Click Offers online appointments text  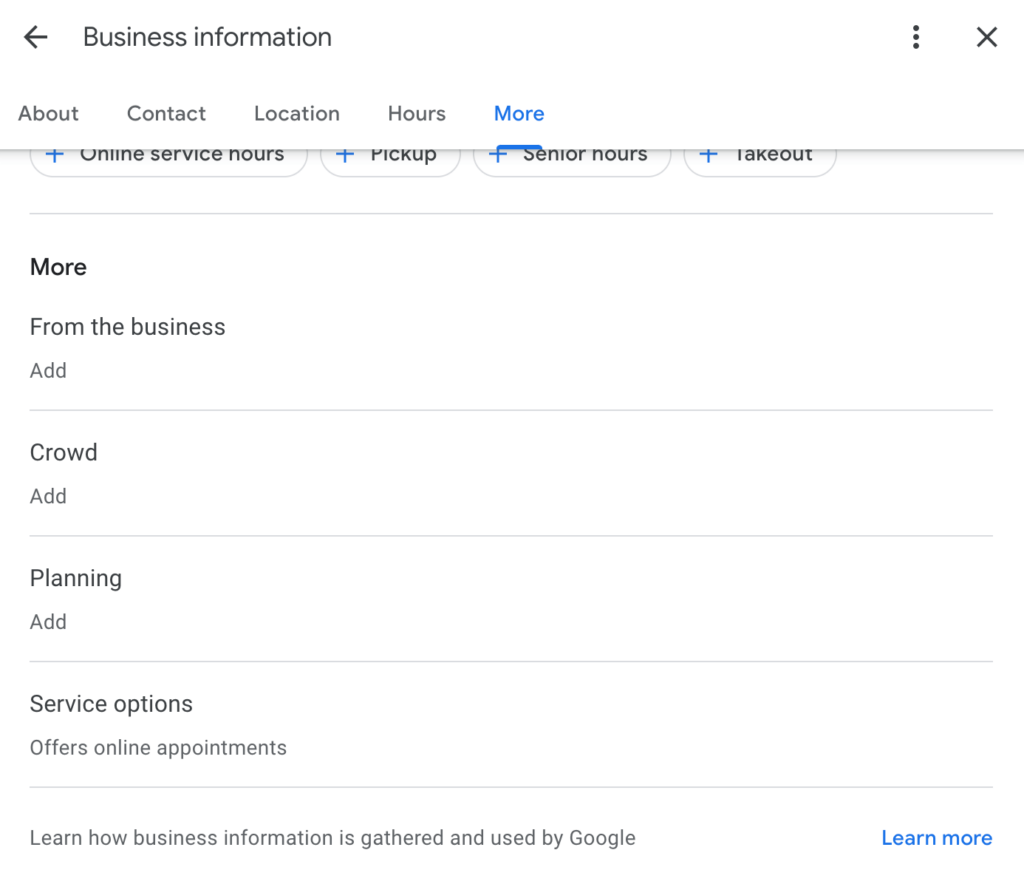pos(158,748)
